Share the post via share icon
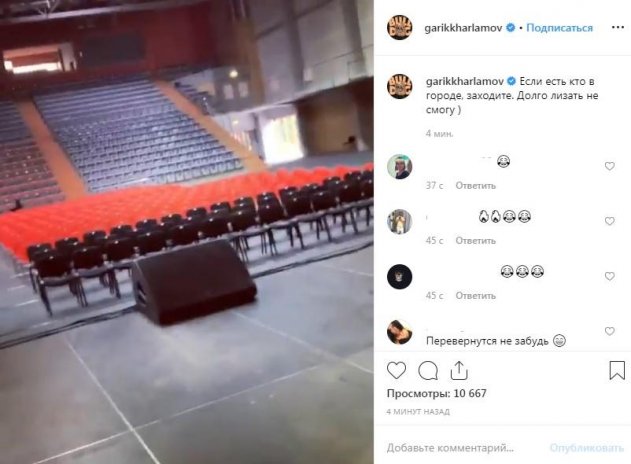The height and width of the screenshot is (464, 631). tap(459, 370)
